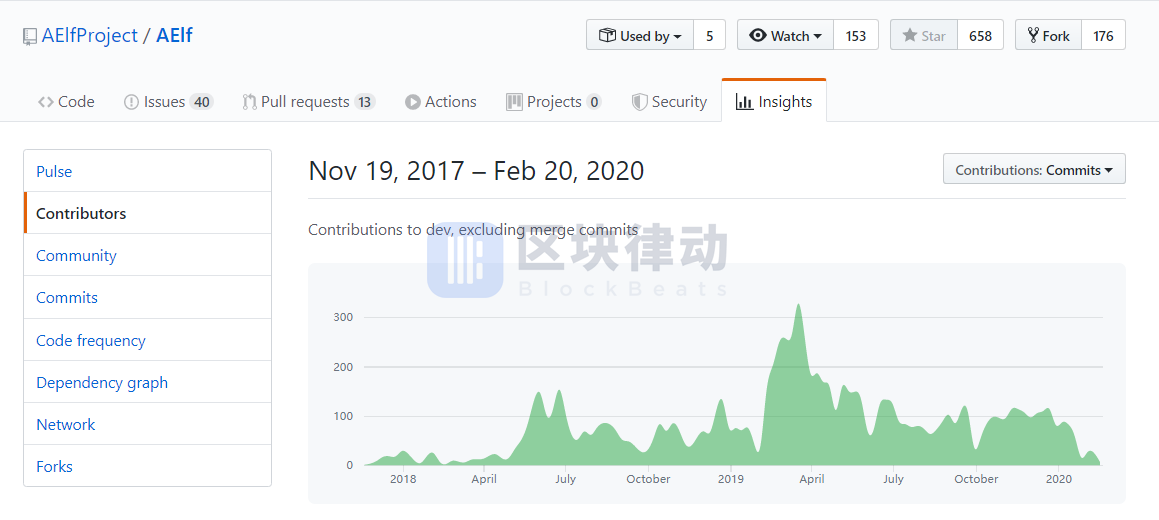Select Contributors in the sidebar

click(x=148, y=213)
